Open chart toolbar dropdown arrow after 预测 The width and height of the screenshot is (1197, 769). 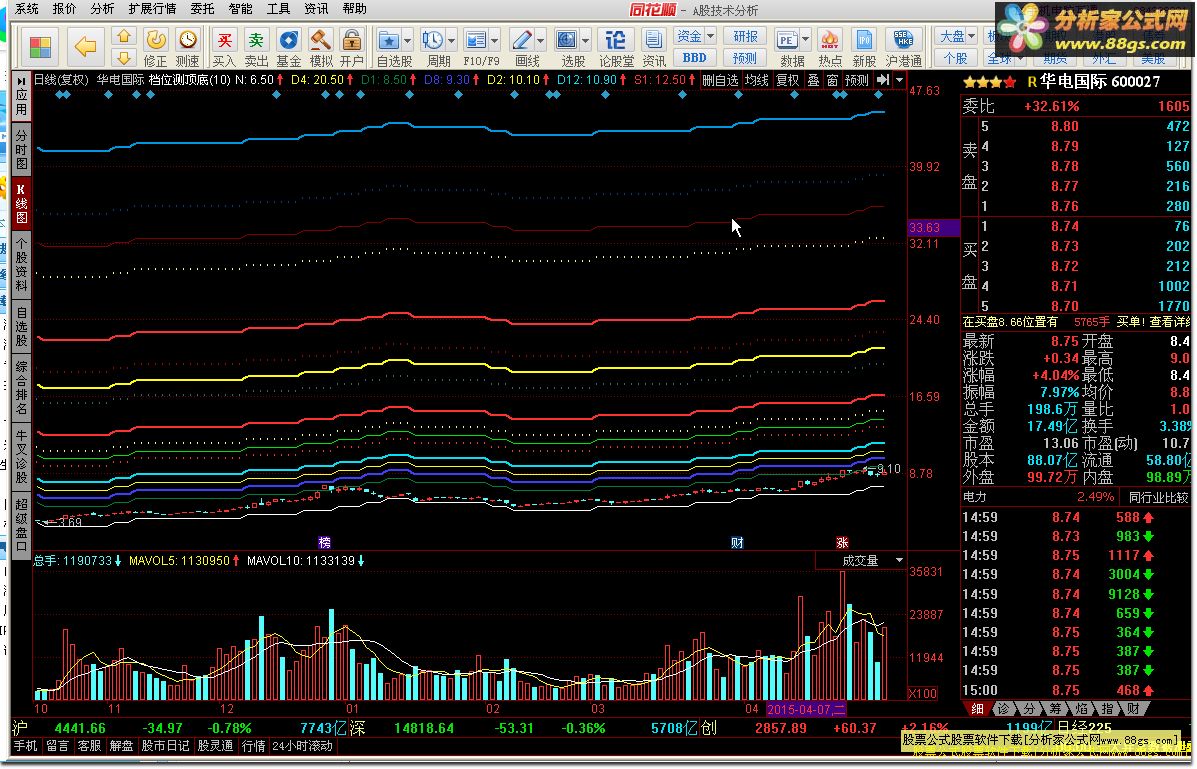tap(899, 80)
